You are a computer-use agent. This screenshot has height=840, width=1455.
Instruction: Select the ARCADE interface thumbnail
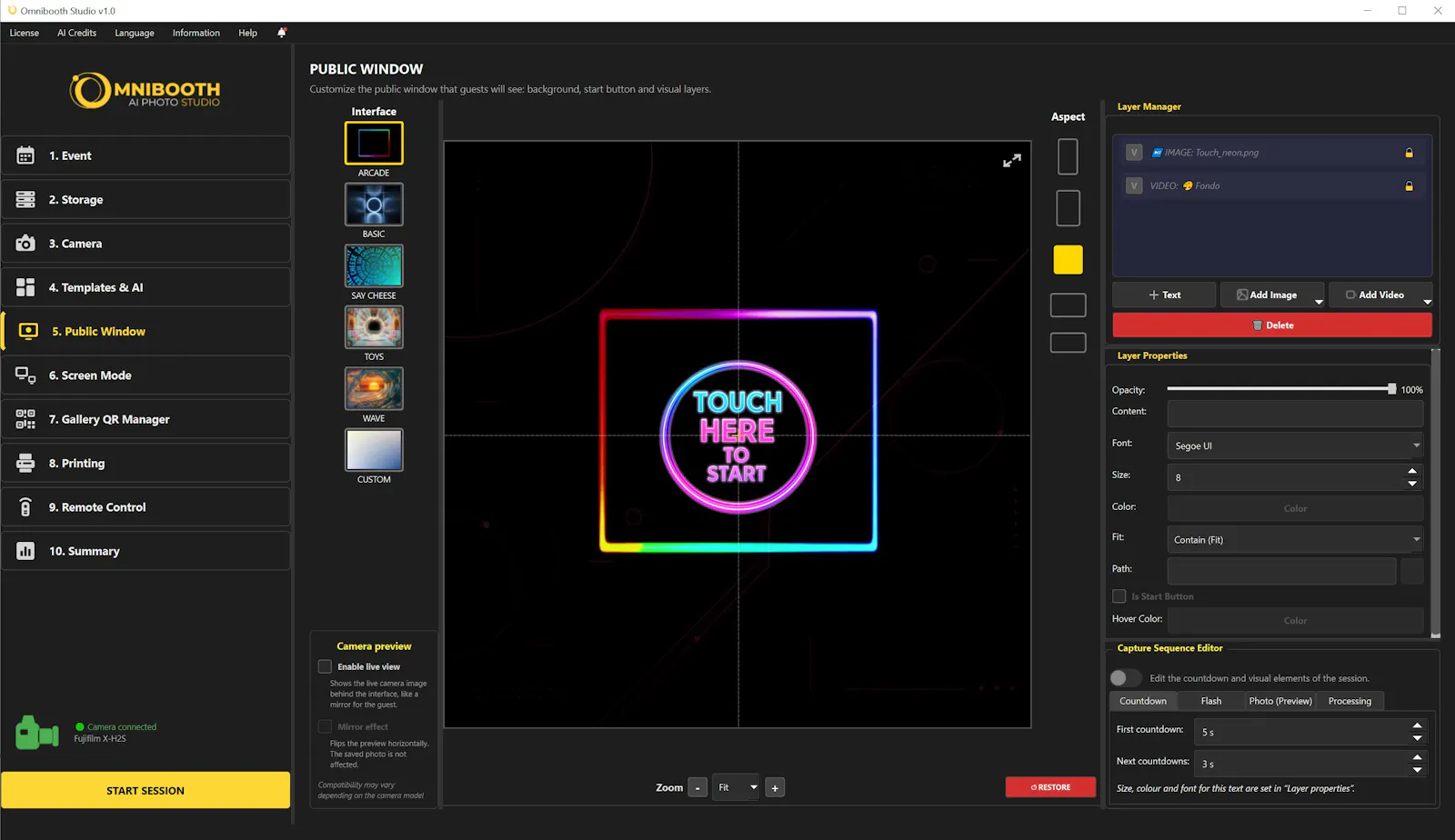[x=374, y=143]
